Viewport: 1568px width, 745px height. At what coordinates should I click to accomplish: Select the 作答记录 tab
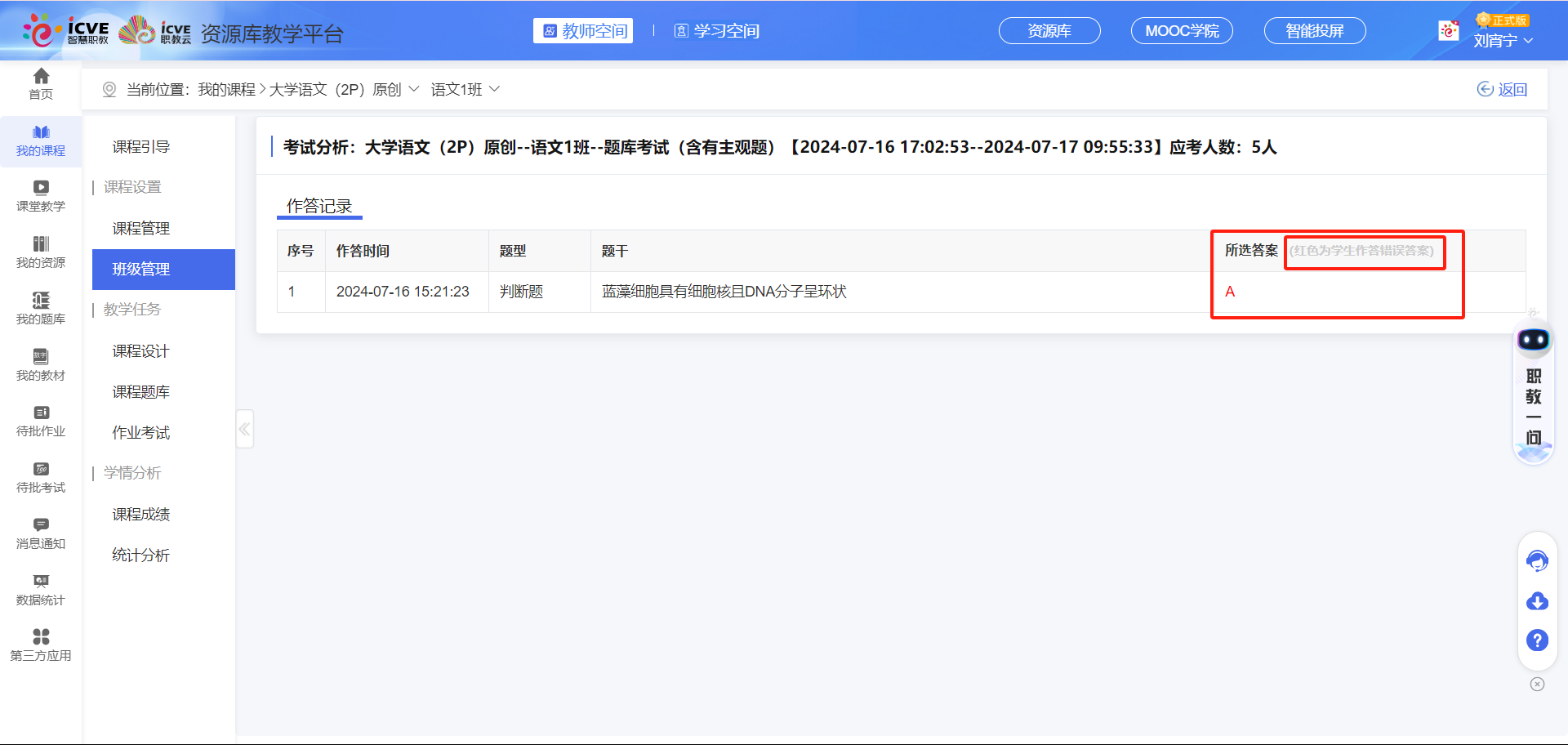[x=319, y=206]
